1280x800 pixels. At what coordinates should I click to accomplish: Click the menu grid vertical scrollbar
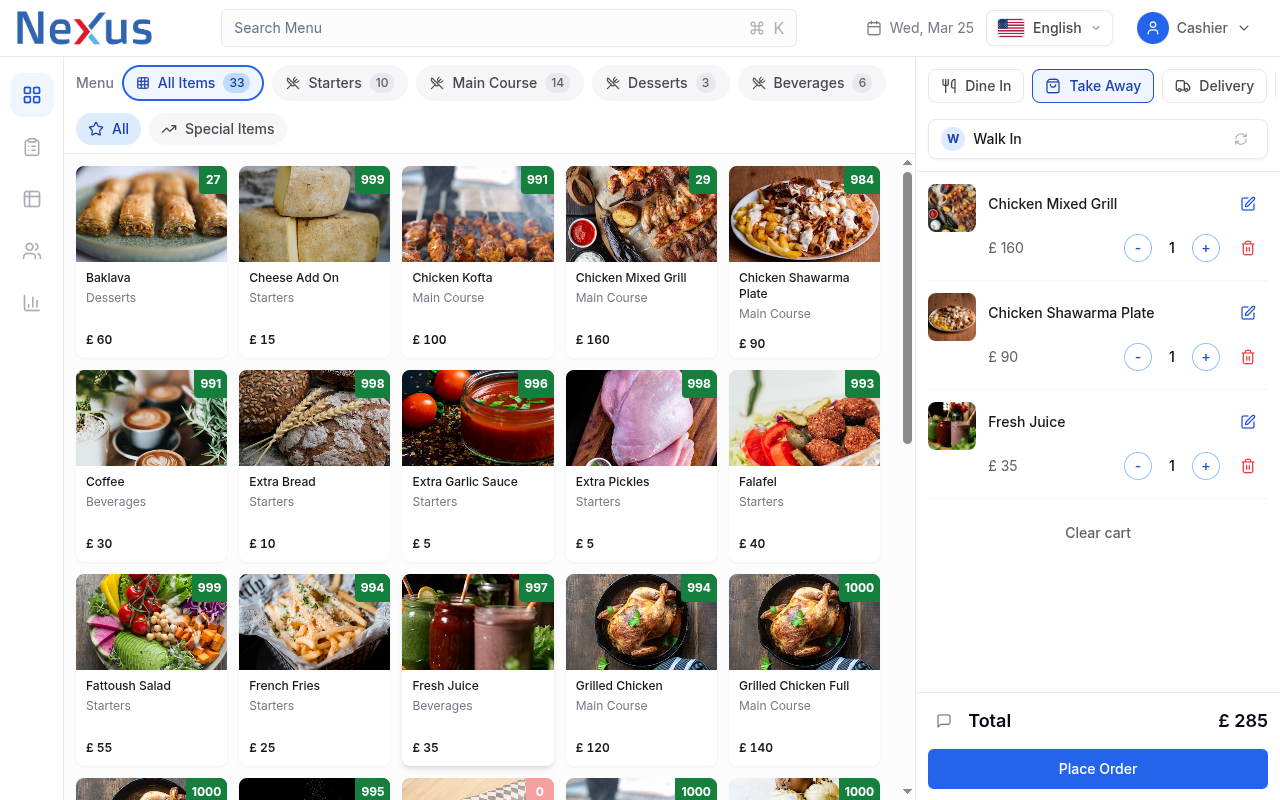(x=907, y=307)
